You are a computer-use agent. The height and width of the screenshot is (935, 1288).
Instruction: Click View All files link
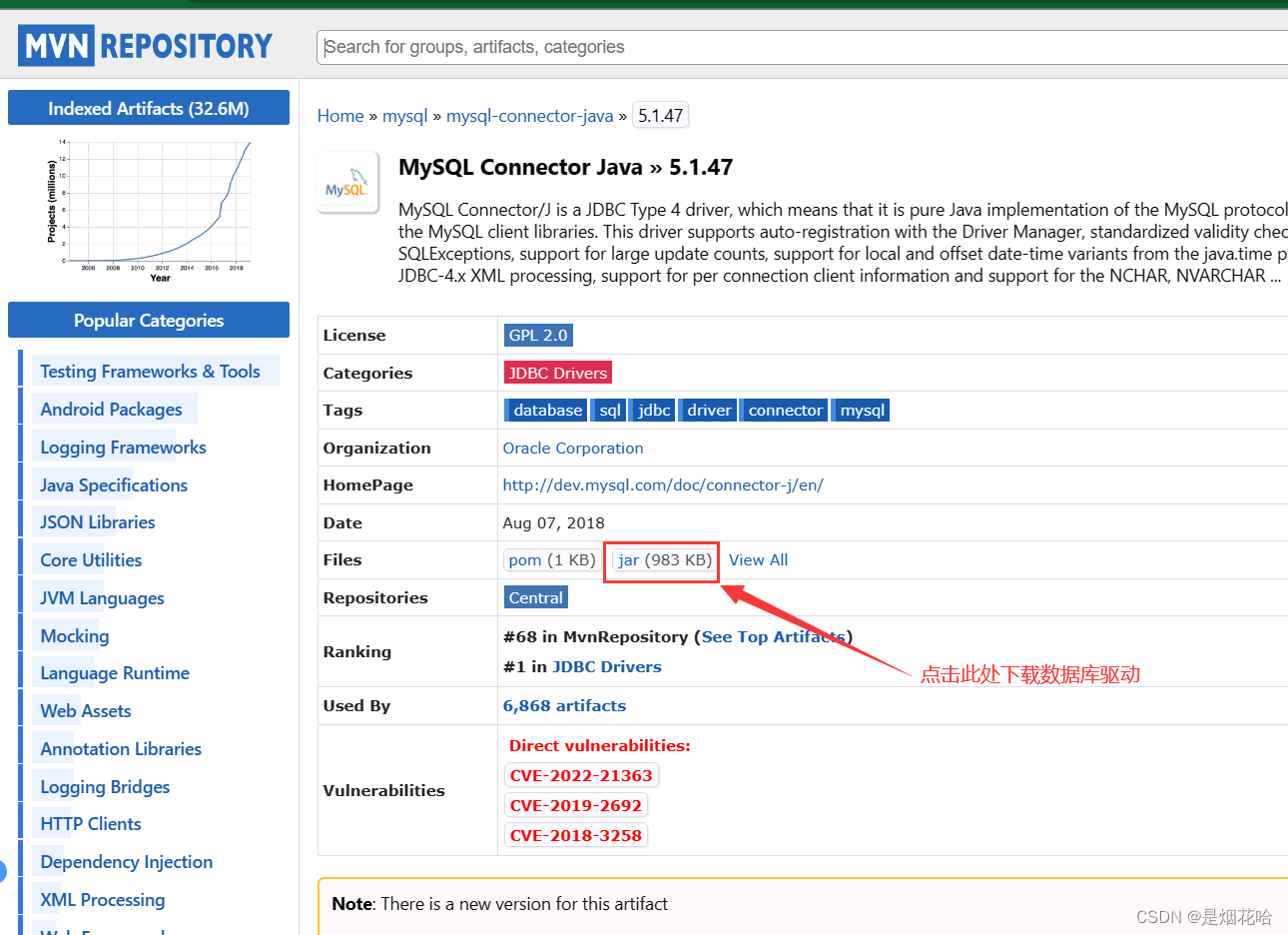coord(758,560)
